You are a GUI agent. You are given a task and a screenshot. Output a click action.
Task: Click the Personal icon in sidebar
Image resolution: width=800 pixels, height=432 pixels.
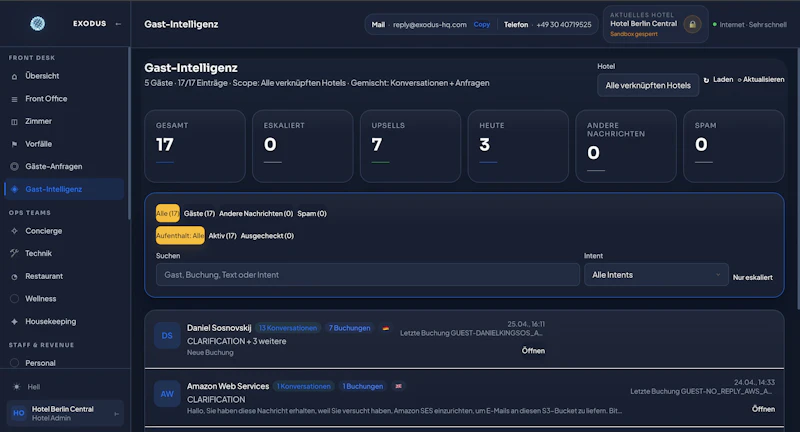(14, 363)
